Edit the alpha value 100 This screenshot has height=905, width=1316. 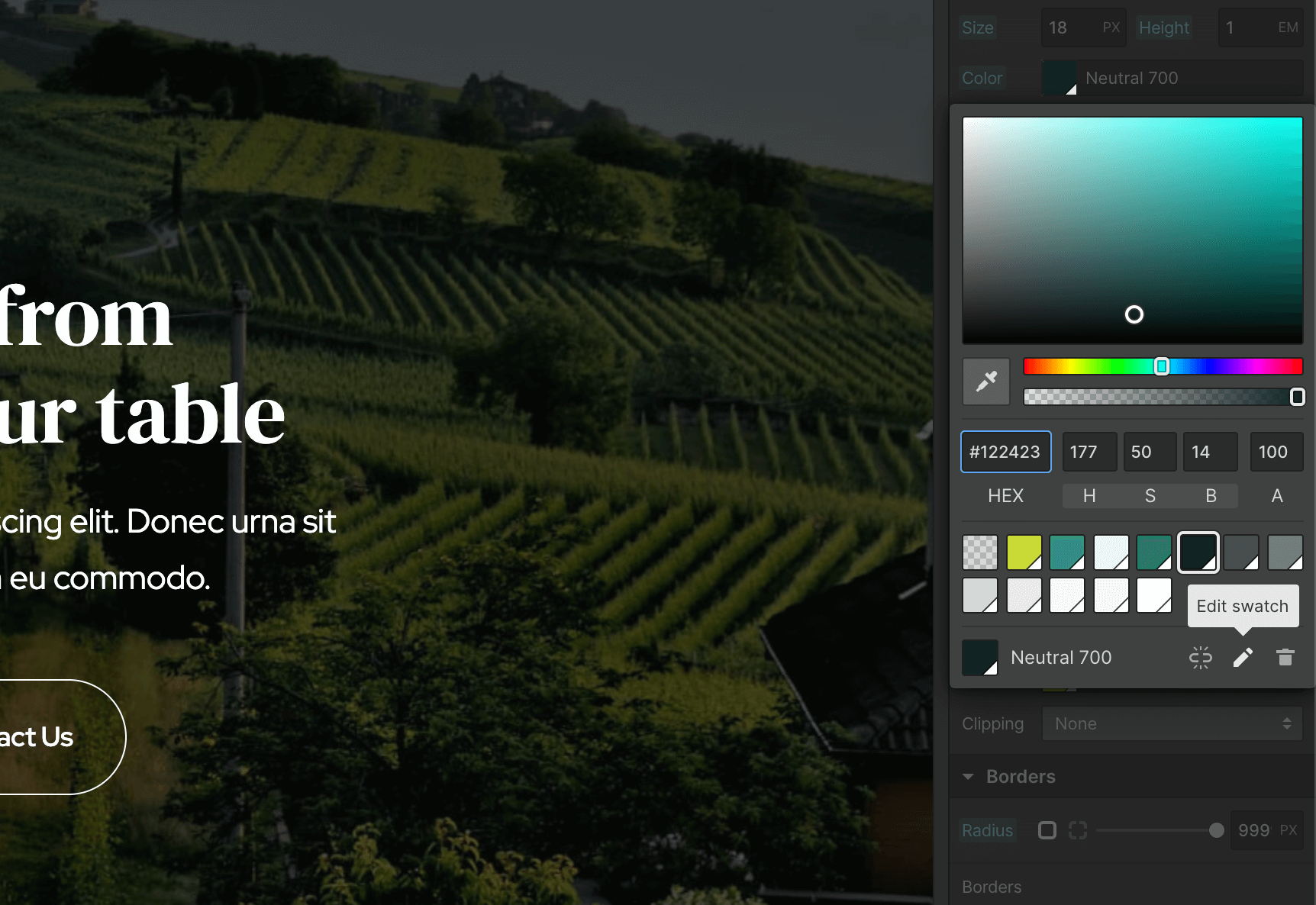click(1276, 452)
